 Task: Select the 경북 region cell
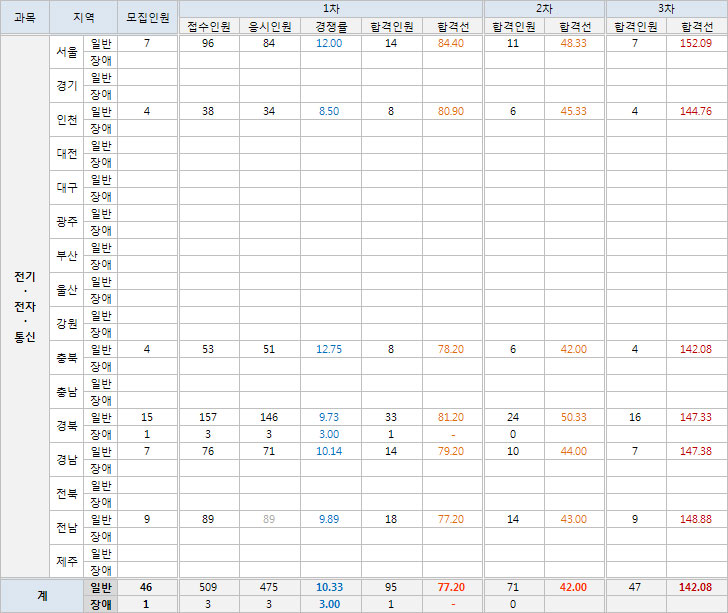coord(67,425)
